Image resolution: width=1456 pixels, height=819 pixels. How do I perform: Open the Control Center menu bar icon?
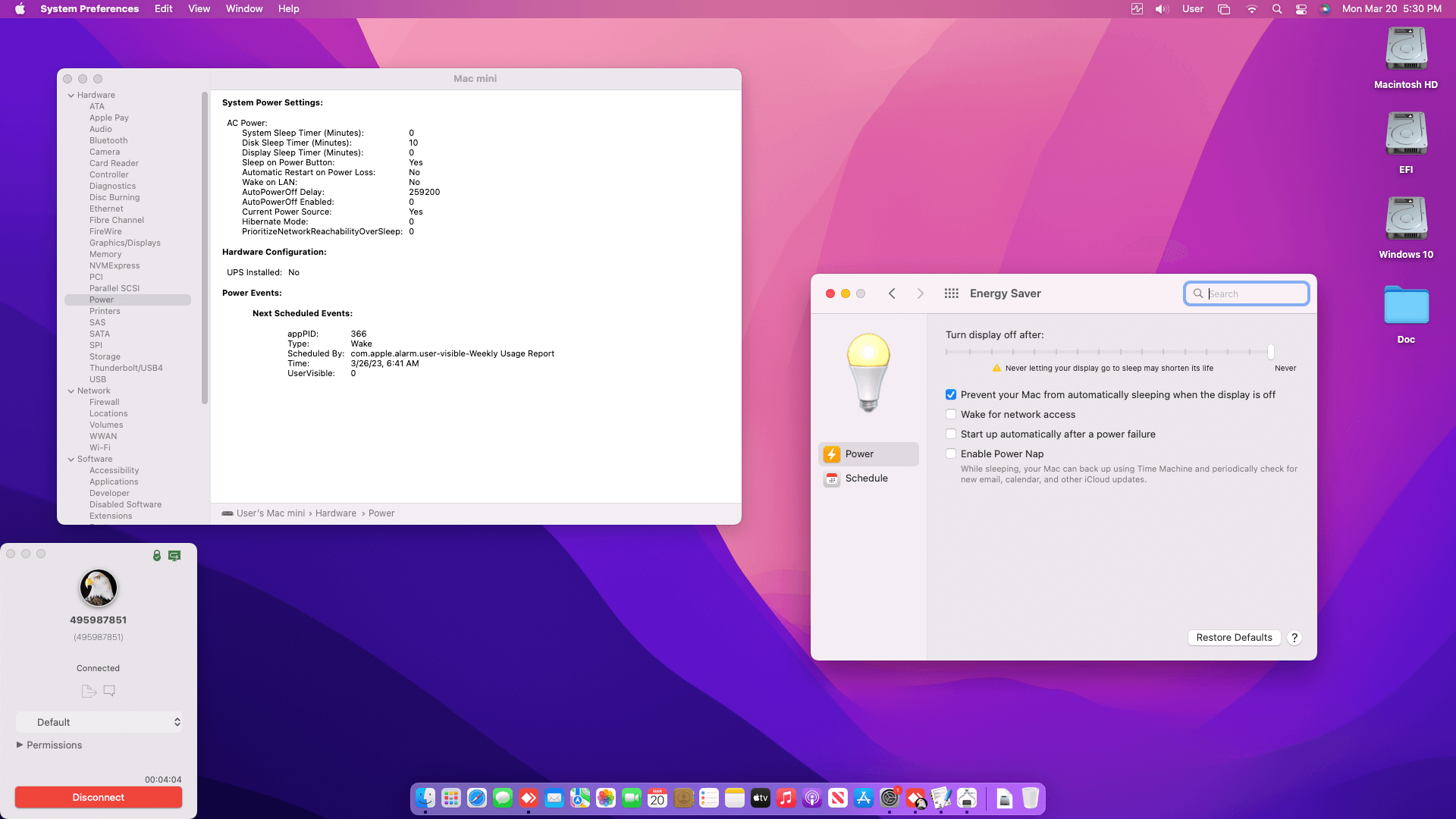click(x=1301, y=9)
